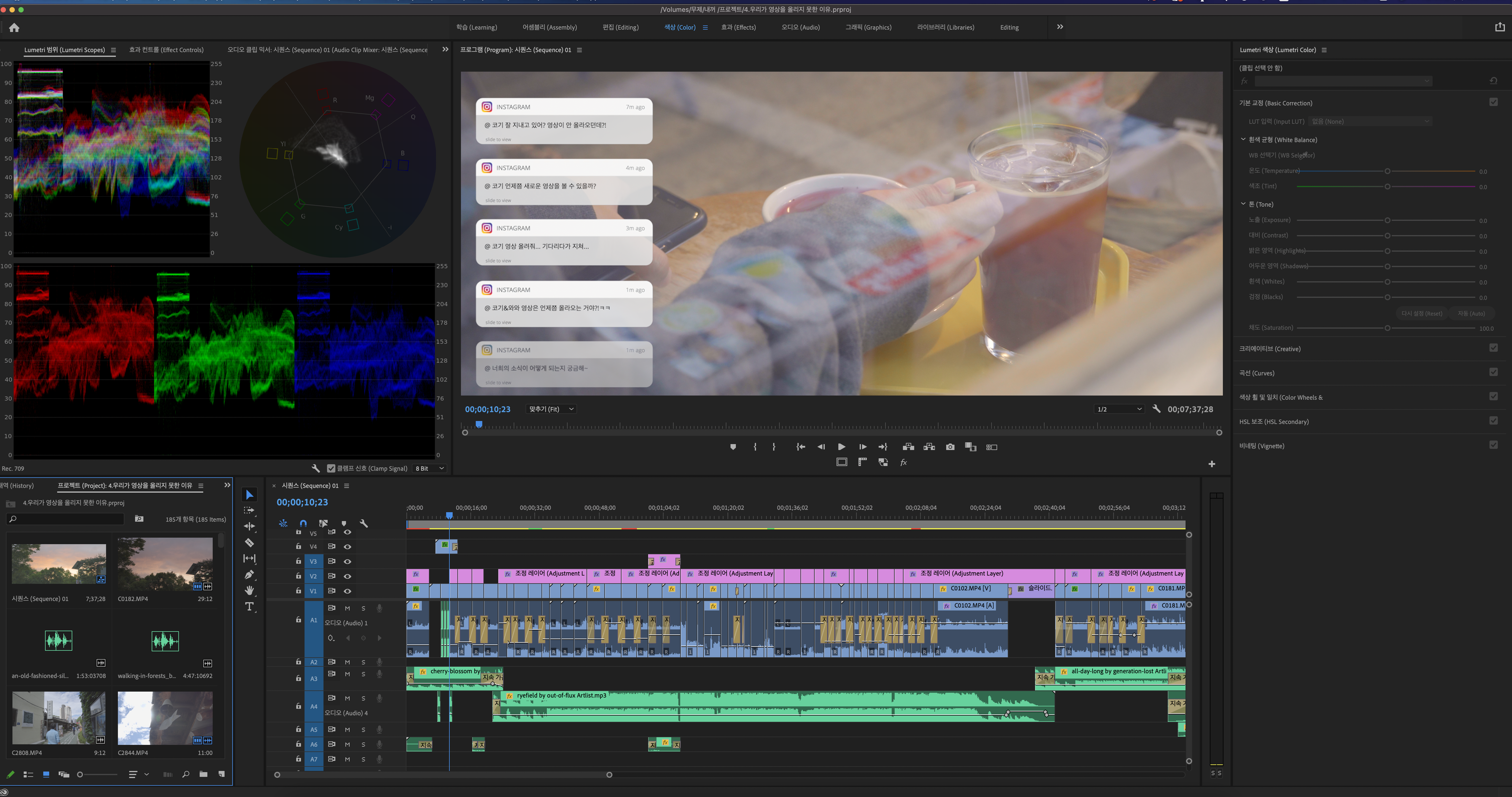This screenshot has width=1512, height=797.
Task: Step back one frame
Action: coord(821,447)
